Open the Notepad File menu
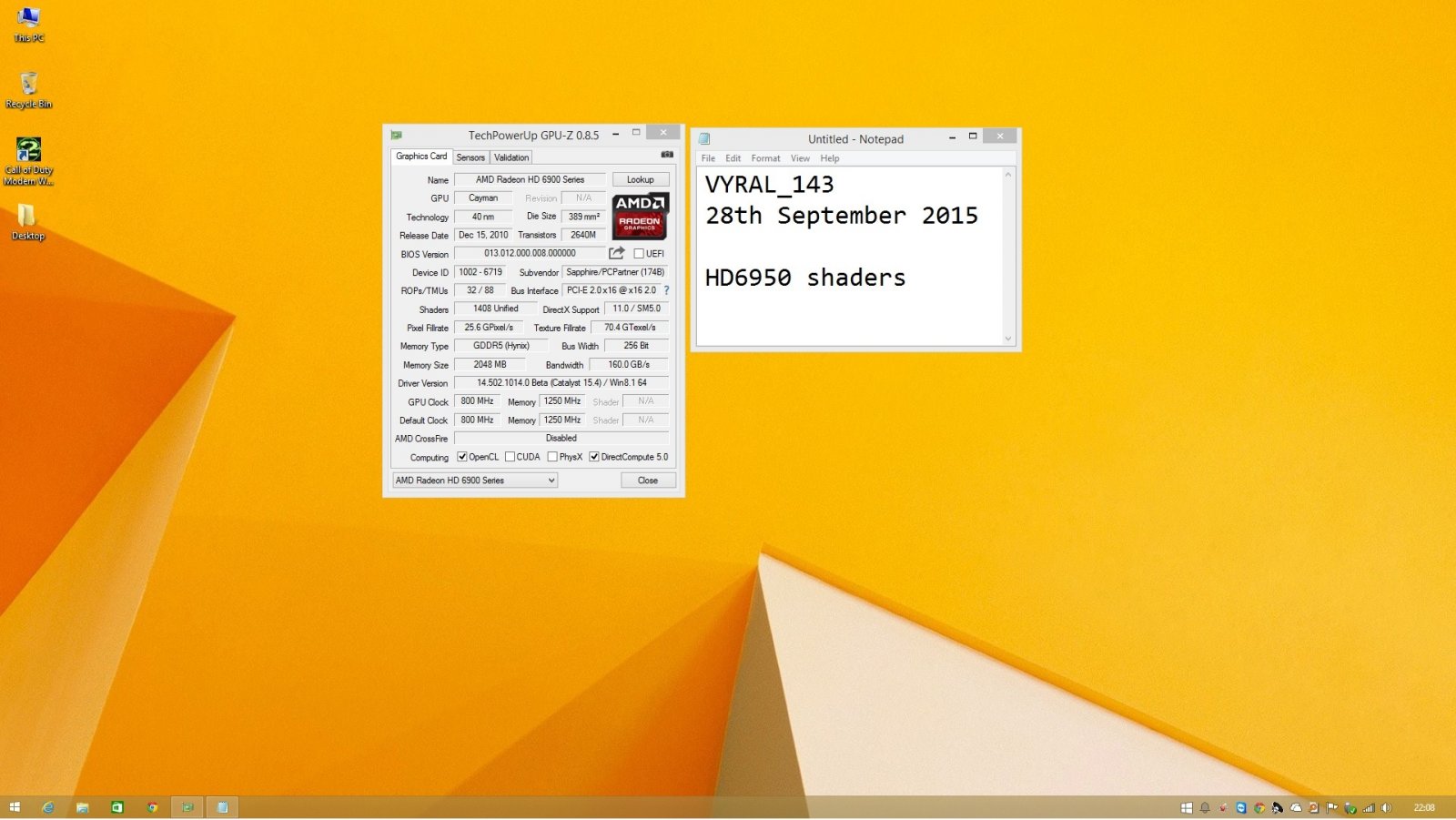The image size is (1456, 820). 708,158
